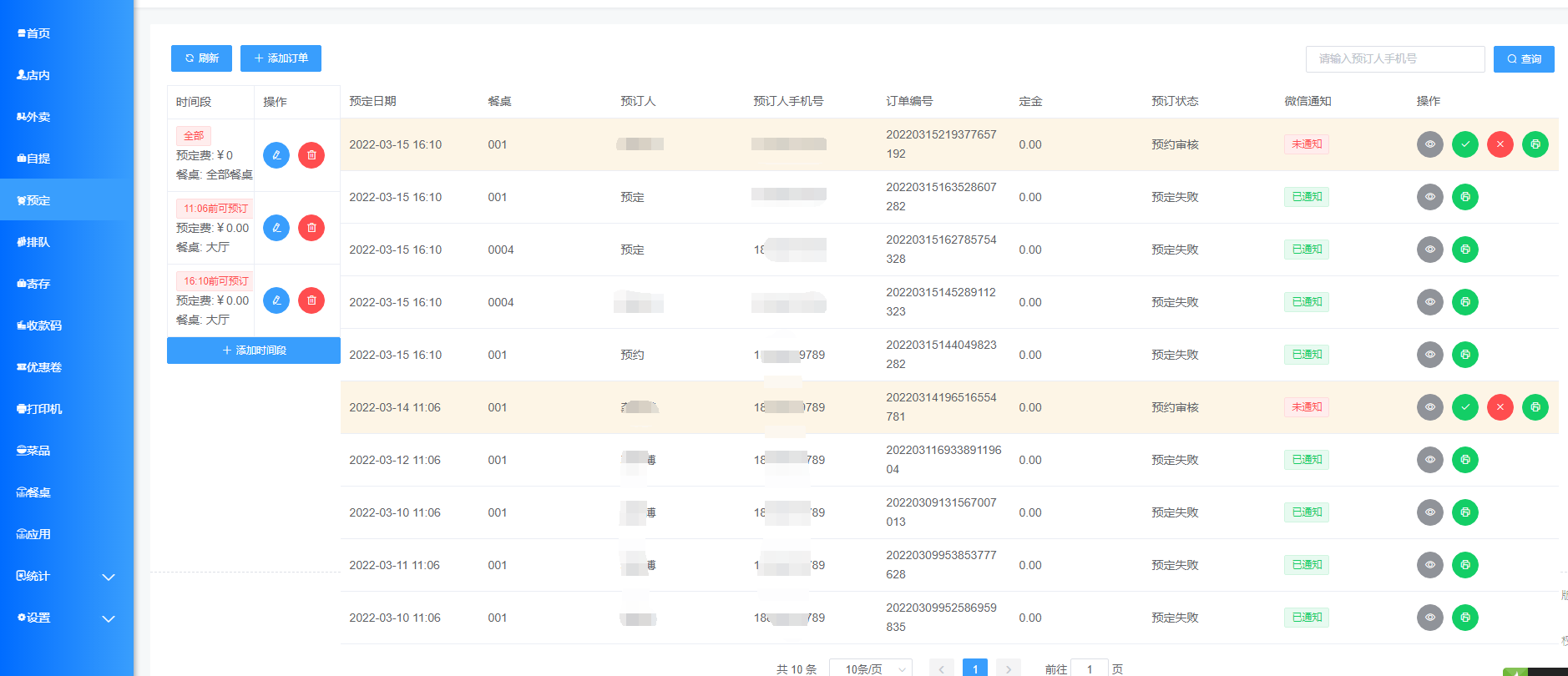1568x676 pixels.
Task: Approve the first 预约审核 order with green checkmark
Action: [x=1464, y=144]
